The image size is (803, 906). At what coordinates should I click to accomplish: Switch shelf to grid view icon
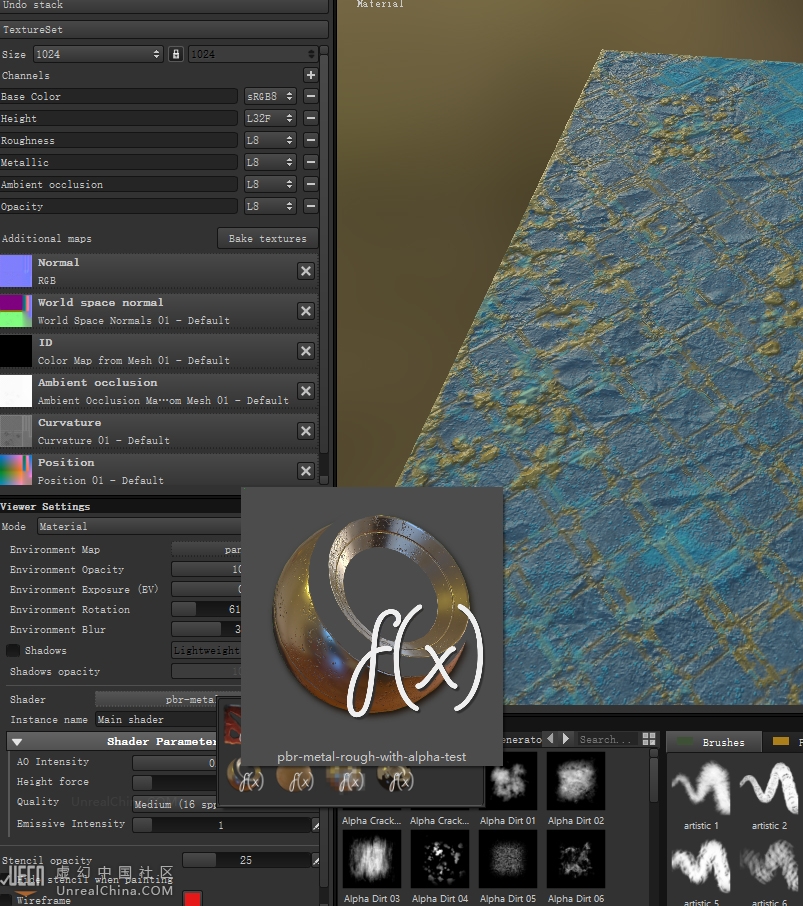point(649,739)
